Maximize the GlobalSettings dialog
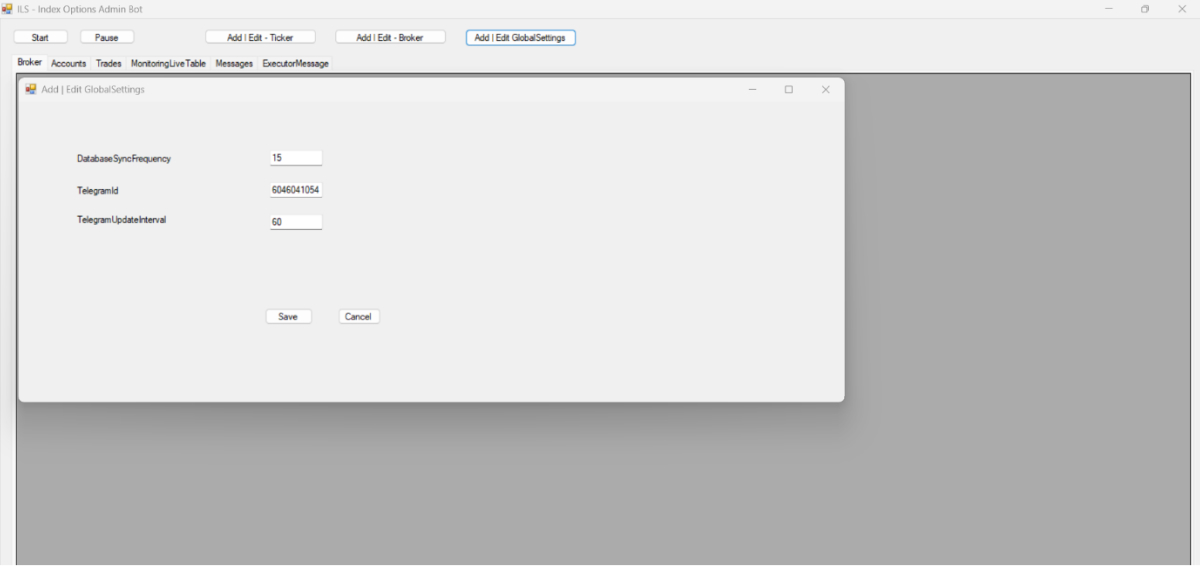Image resolution: width=1200 pixels, height=566 pixels. [788, 89]
